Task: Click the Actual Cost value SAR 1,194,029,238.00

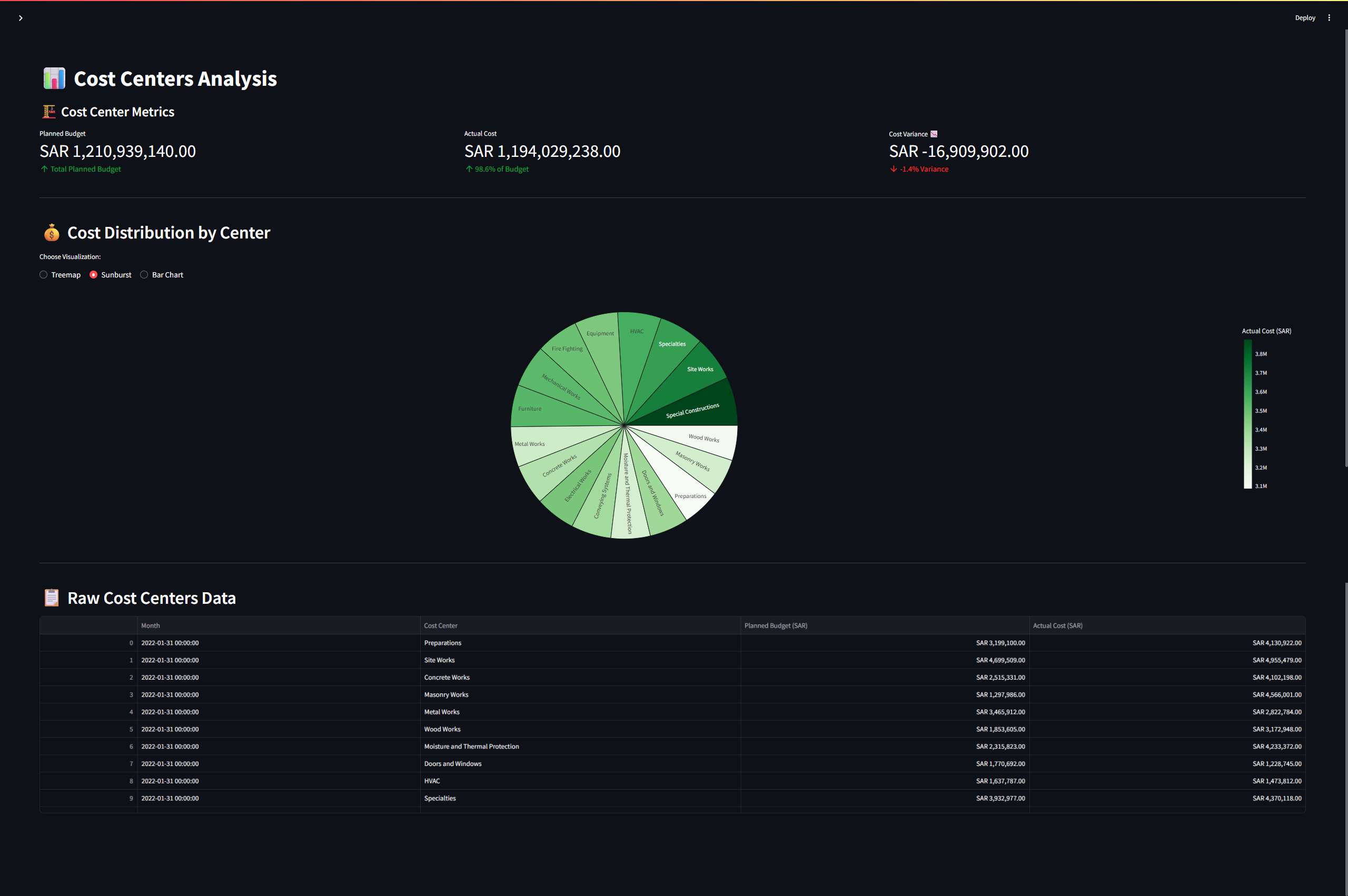Action: pyautogui.click(x=542, y=152)
